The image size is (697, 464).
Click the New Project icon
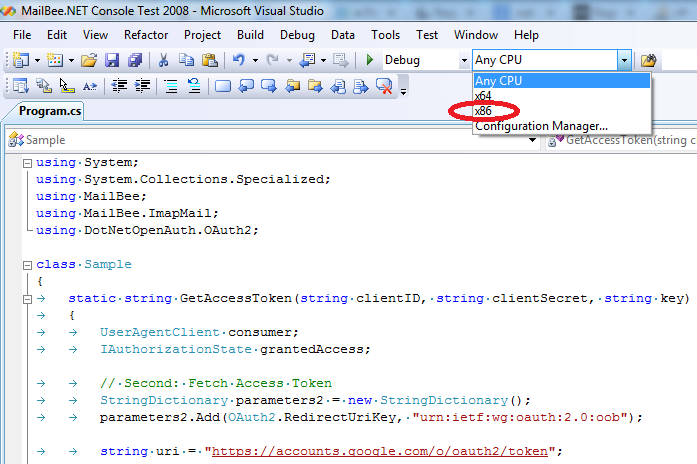pos(21,61)
